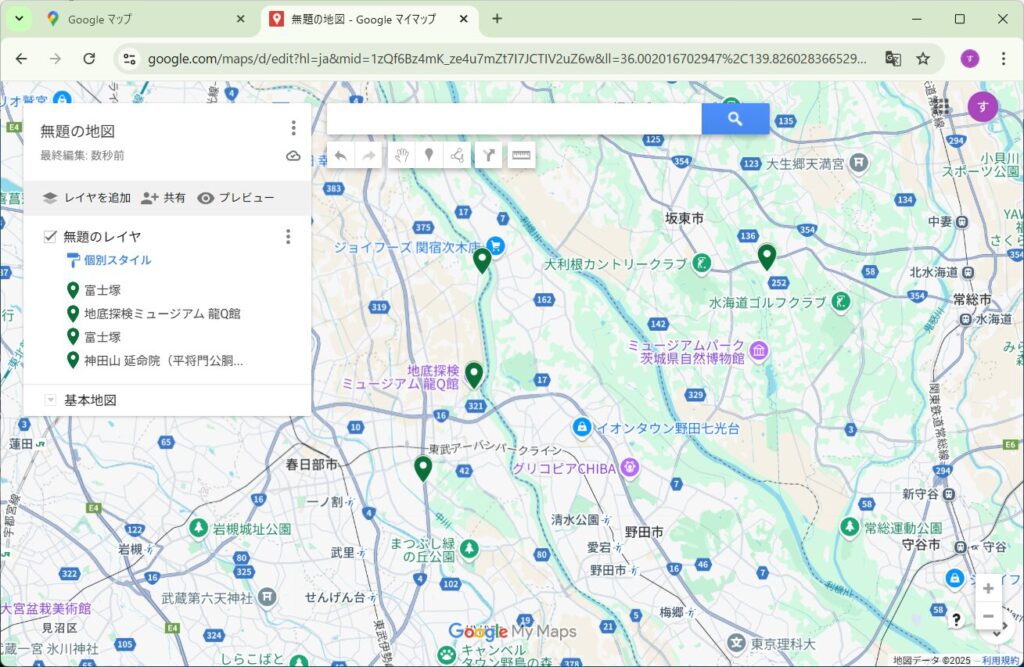Toggle the 無題のレイヤ visibility checkbox

[x=50, y=236]
